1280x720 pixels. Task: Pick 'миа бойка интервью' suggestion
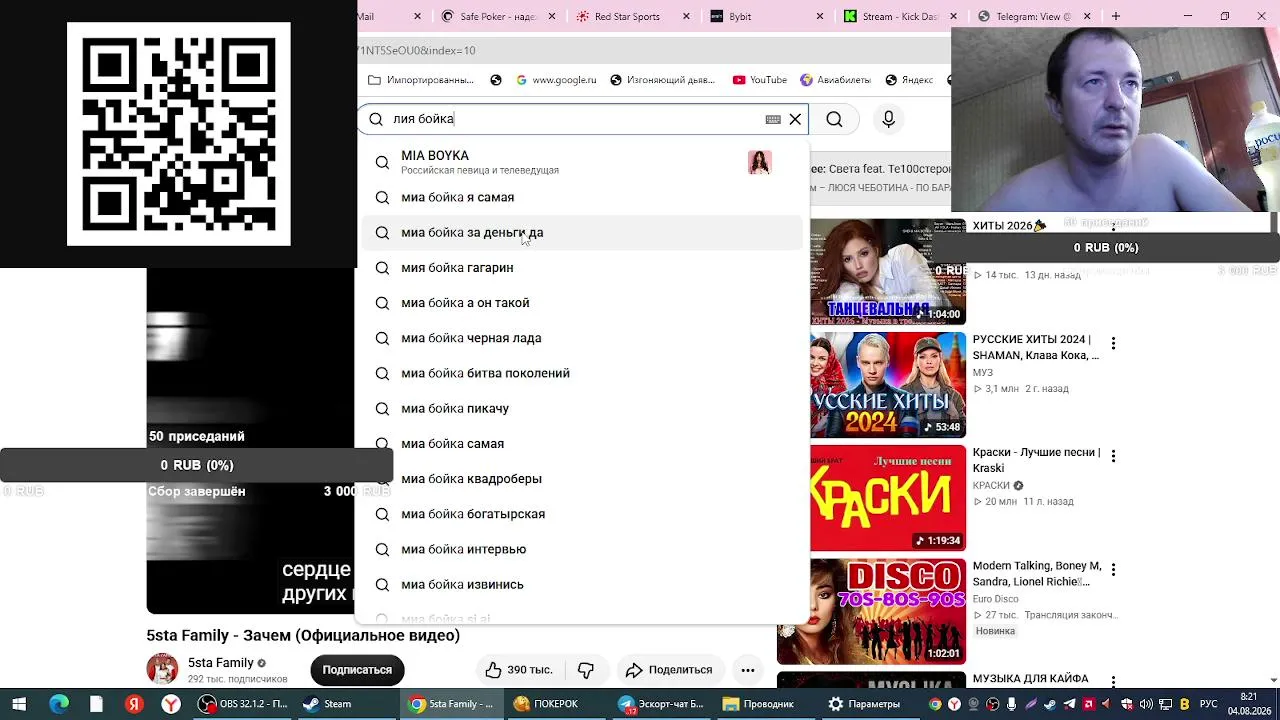(x=582, y=549)
